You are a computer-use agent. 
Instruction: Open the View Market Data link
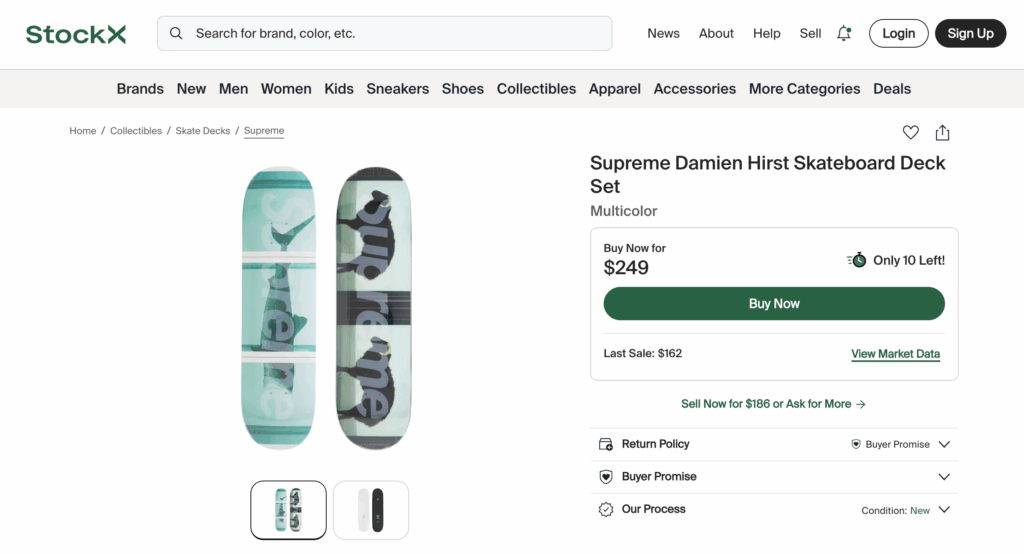click(x=895, y=354)
